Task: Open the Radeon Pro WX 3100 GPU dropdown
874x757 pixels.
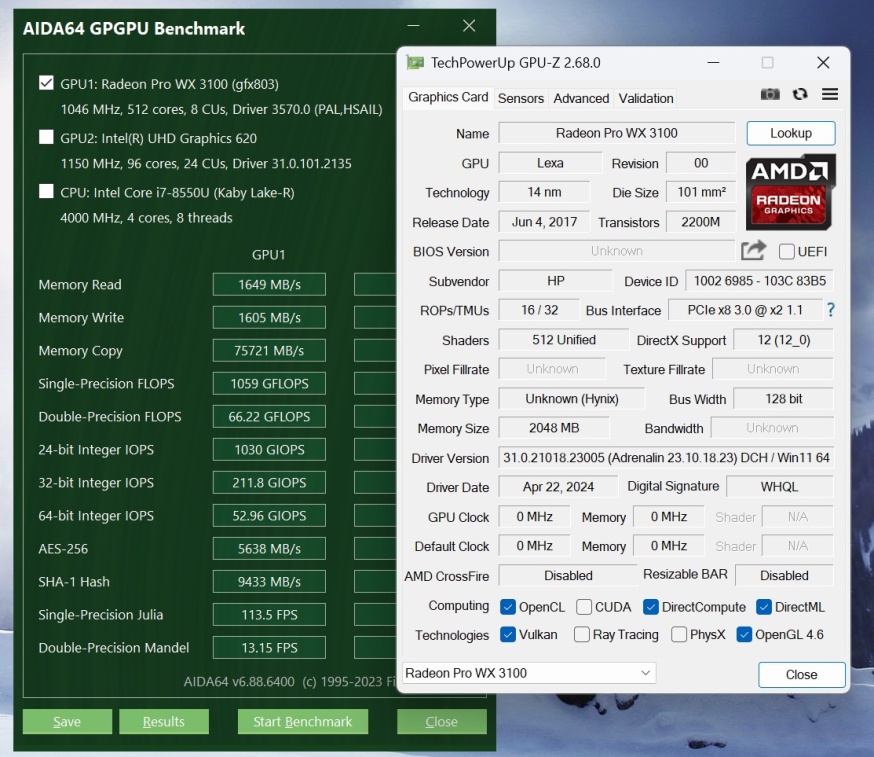Action: click(528, 673)
